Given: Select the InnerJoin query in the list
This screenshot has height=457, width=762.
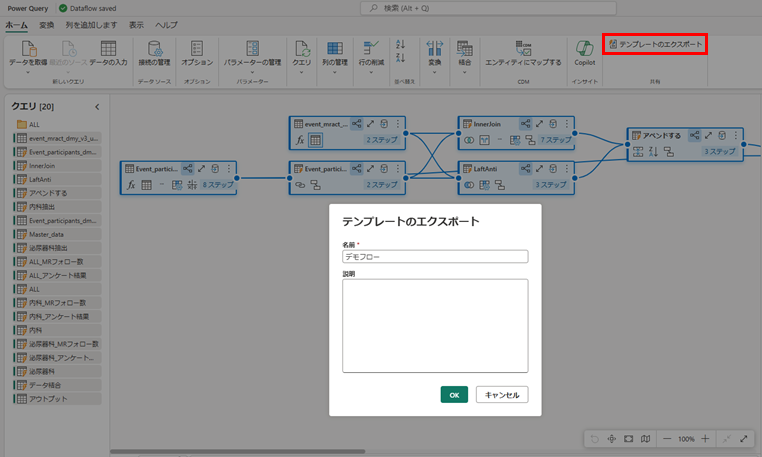Looking at the screenshot, I should [x=57, y=166].
